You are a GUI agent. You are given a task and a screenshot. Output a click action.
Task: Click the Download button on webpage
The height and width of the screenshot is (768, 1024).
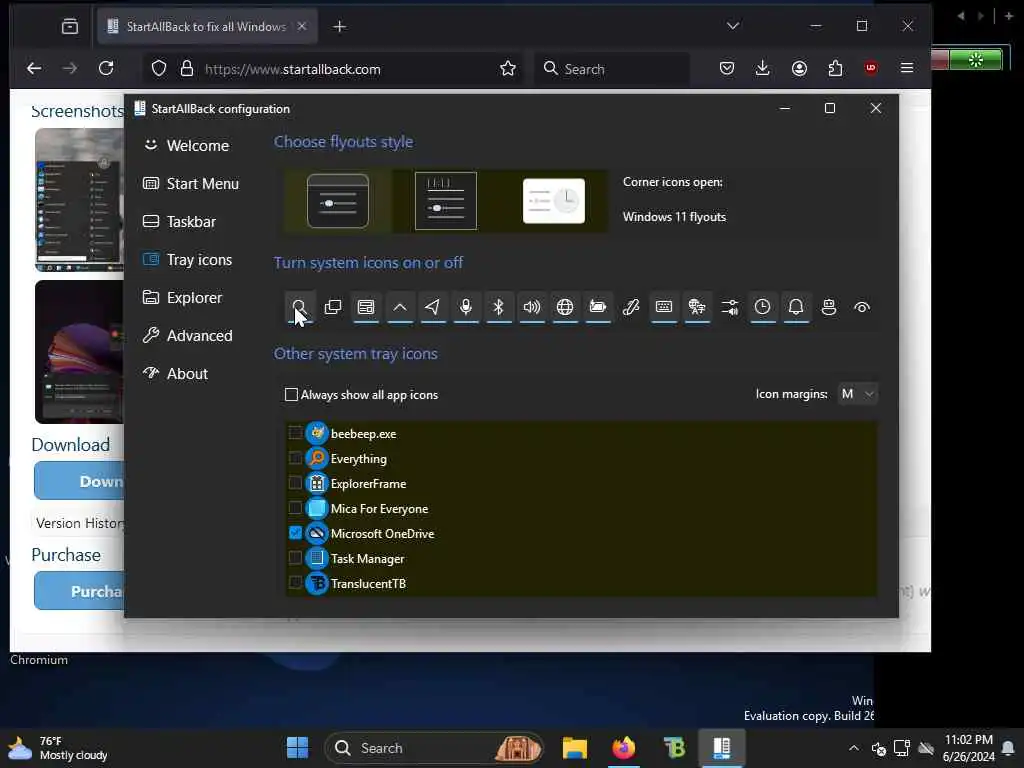(80, 481)
